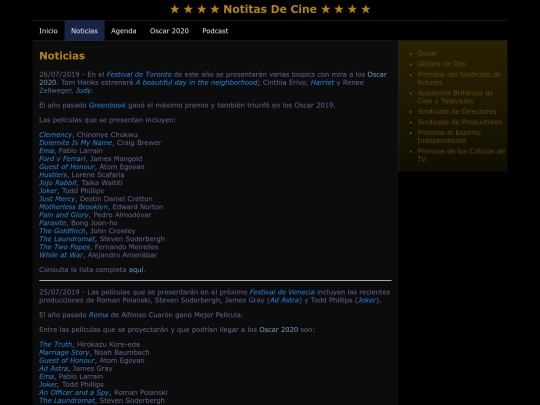
Task: Follow the While at War link
Action: [61, 255]
